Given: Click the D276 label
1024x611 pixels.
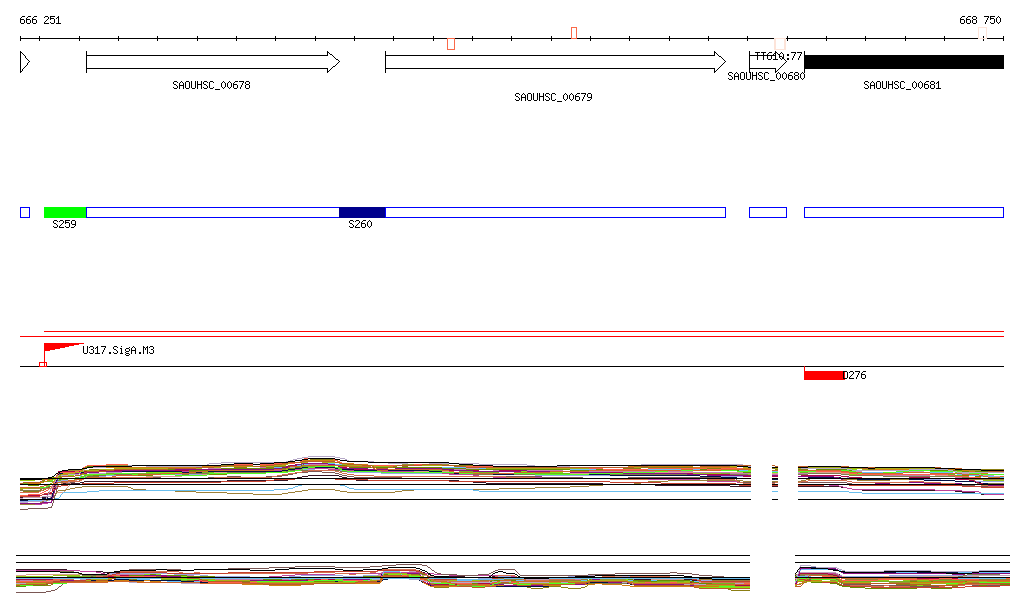Looking at the screenshot, I should (x=855, y=375).
